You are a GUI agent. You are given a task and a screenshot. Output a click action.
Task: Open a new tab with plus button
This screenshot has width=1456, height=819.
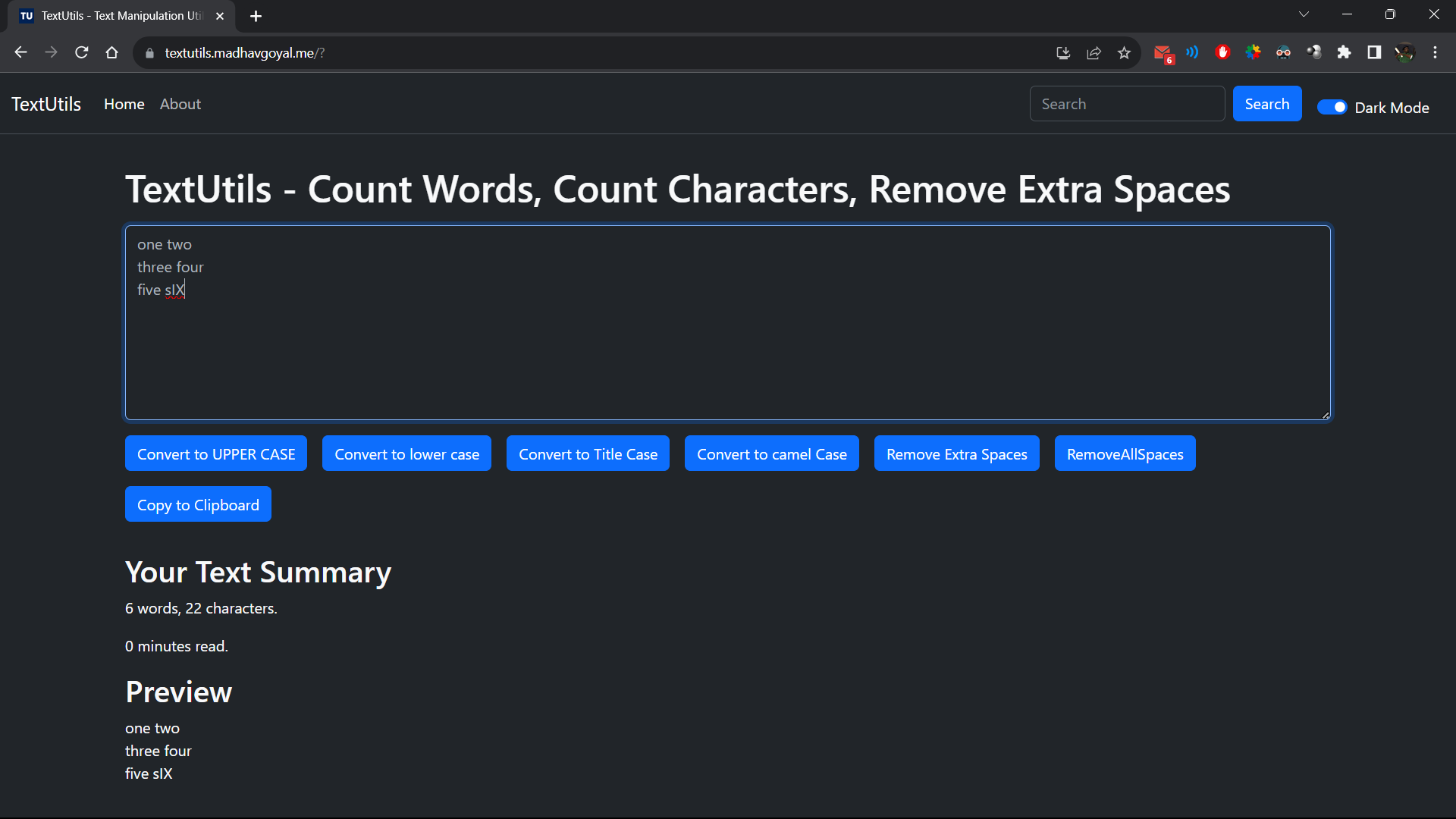point(256,16)
